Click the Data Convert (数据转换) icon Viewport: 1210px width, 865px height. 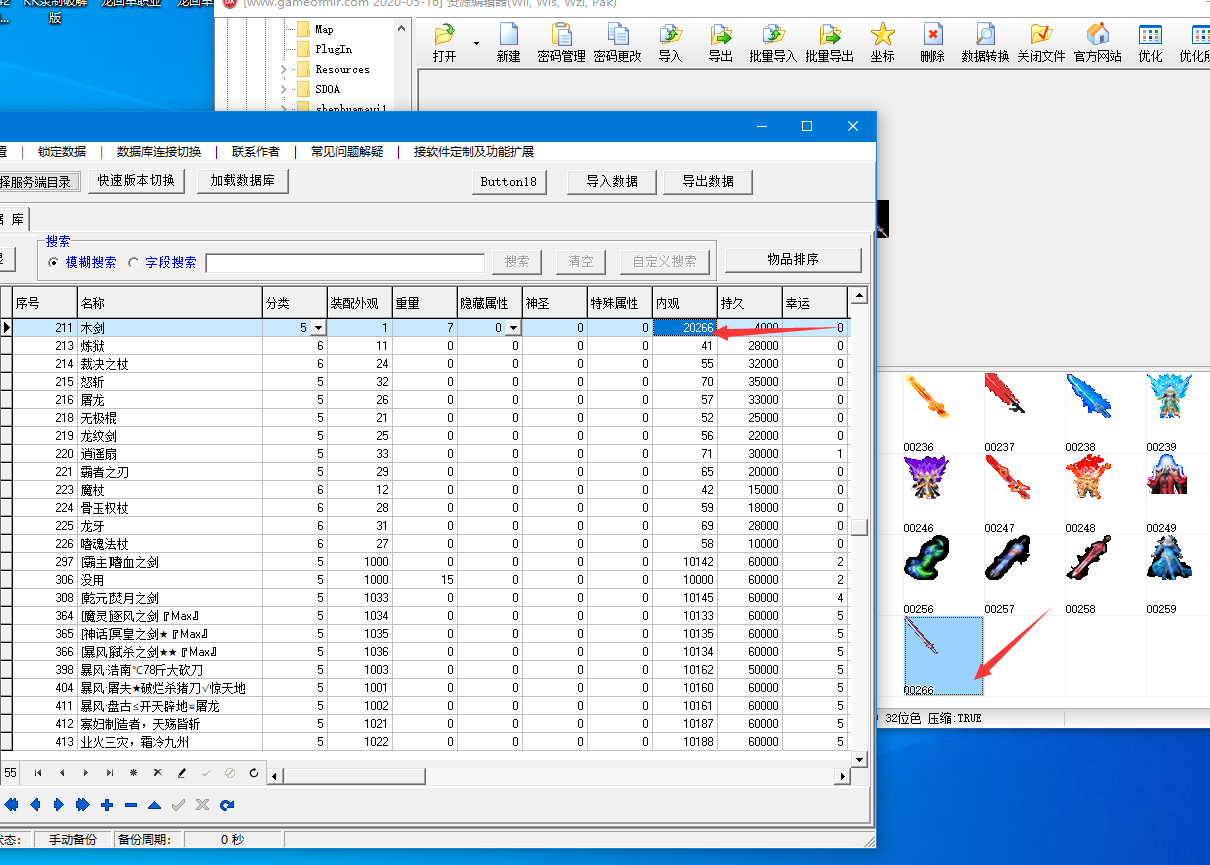click(x=985, y=44)
